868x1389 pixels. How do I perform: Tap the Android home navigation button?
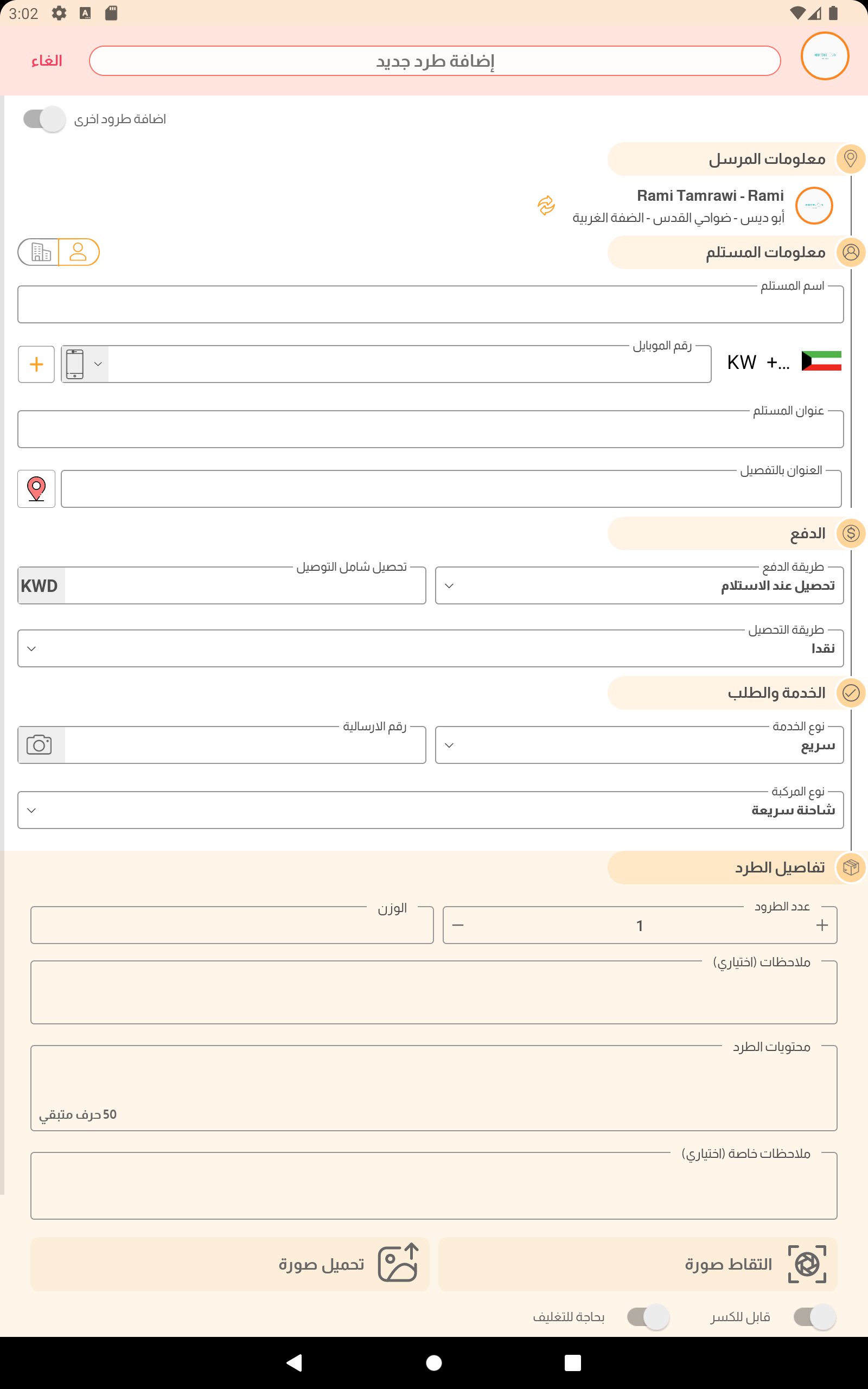[434, 1362]
